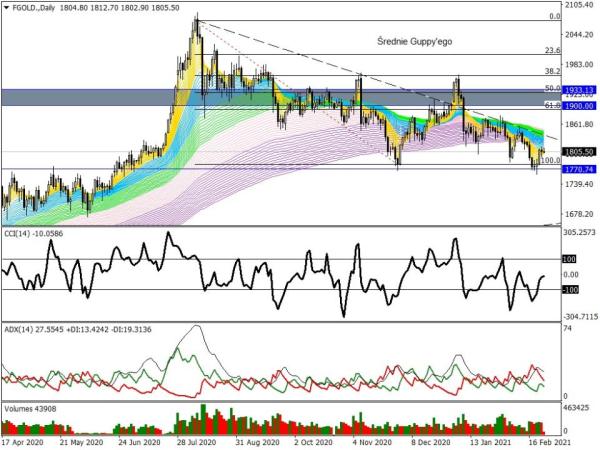Select the 100.0 Fibonacci level label

[x=549, y=160]
